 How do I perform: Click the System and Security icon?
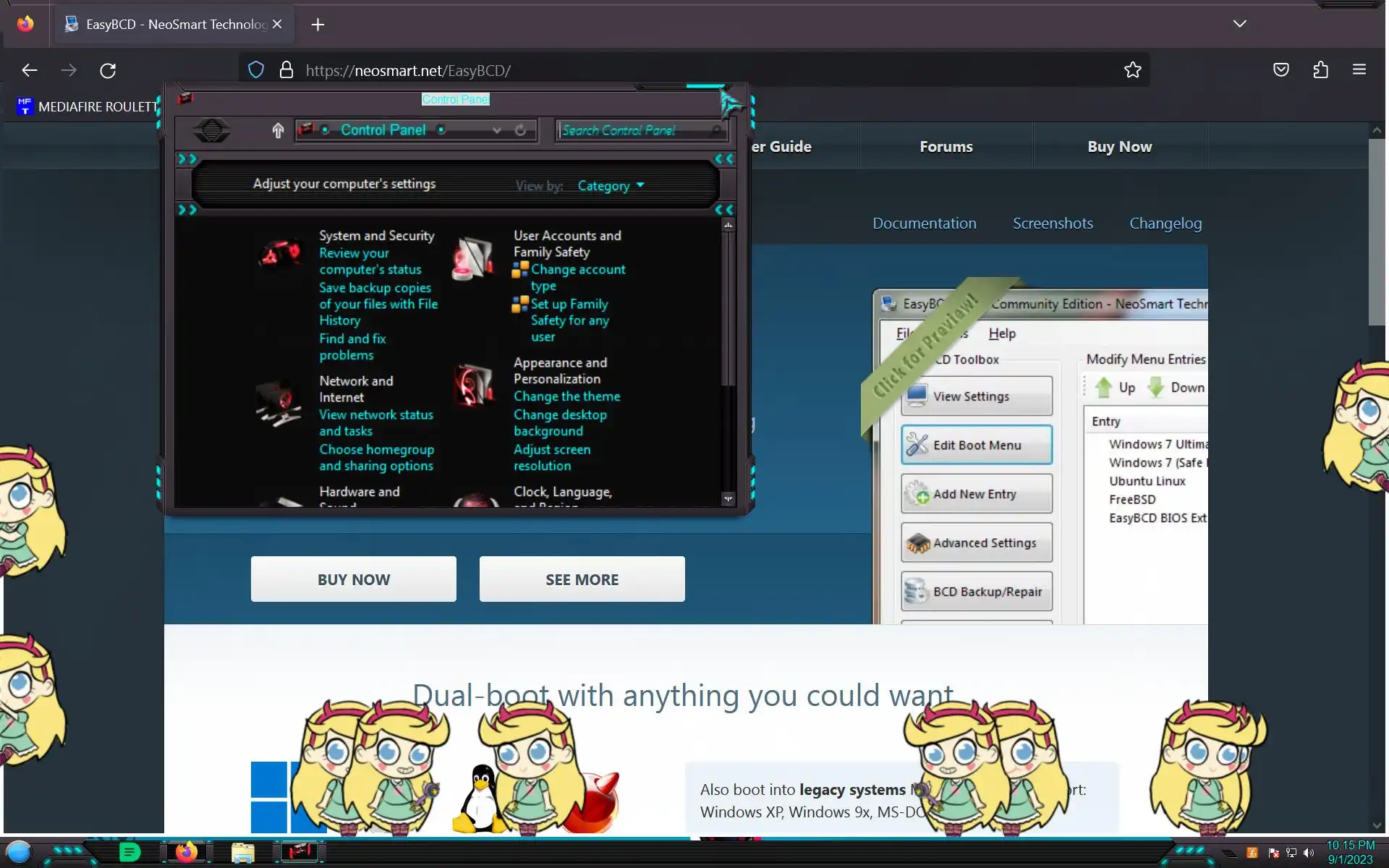coord(280,253)
